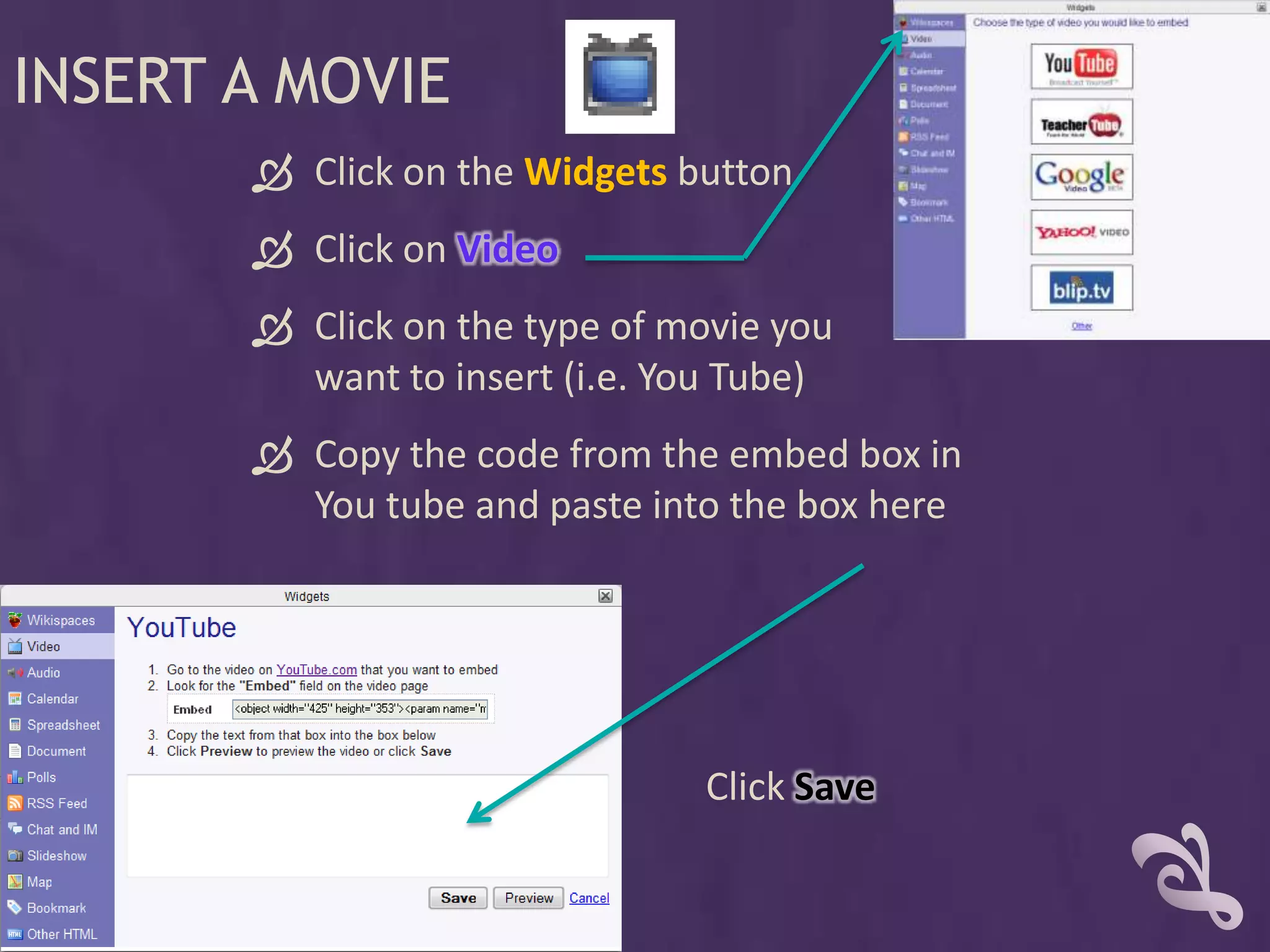Image resolution: width=1270 pixels, height=952 pixels.
Task: Click the Video TV icon in bottom sidebar
Action: [x=15, y=646]
